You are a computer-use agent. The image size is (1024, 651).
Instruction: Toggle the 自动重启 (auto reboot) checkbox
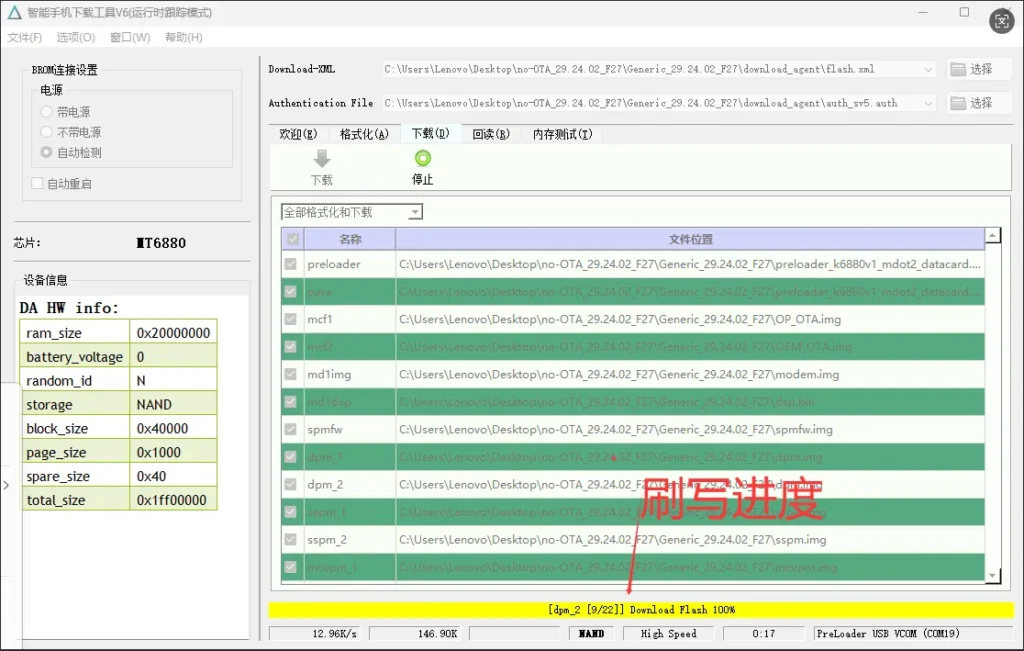coord(37,183)
